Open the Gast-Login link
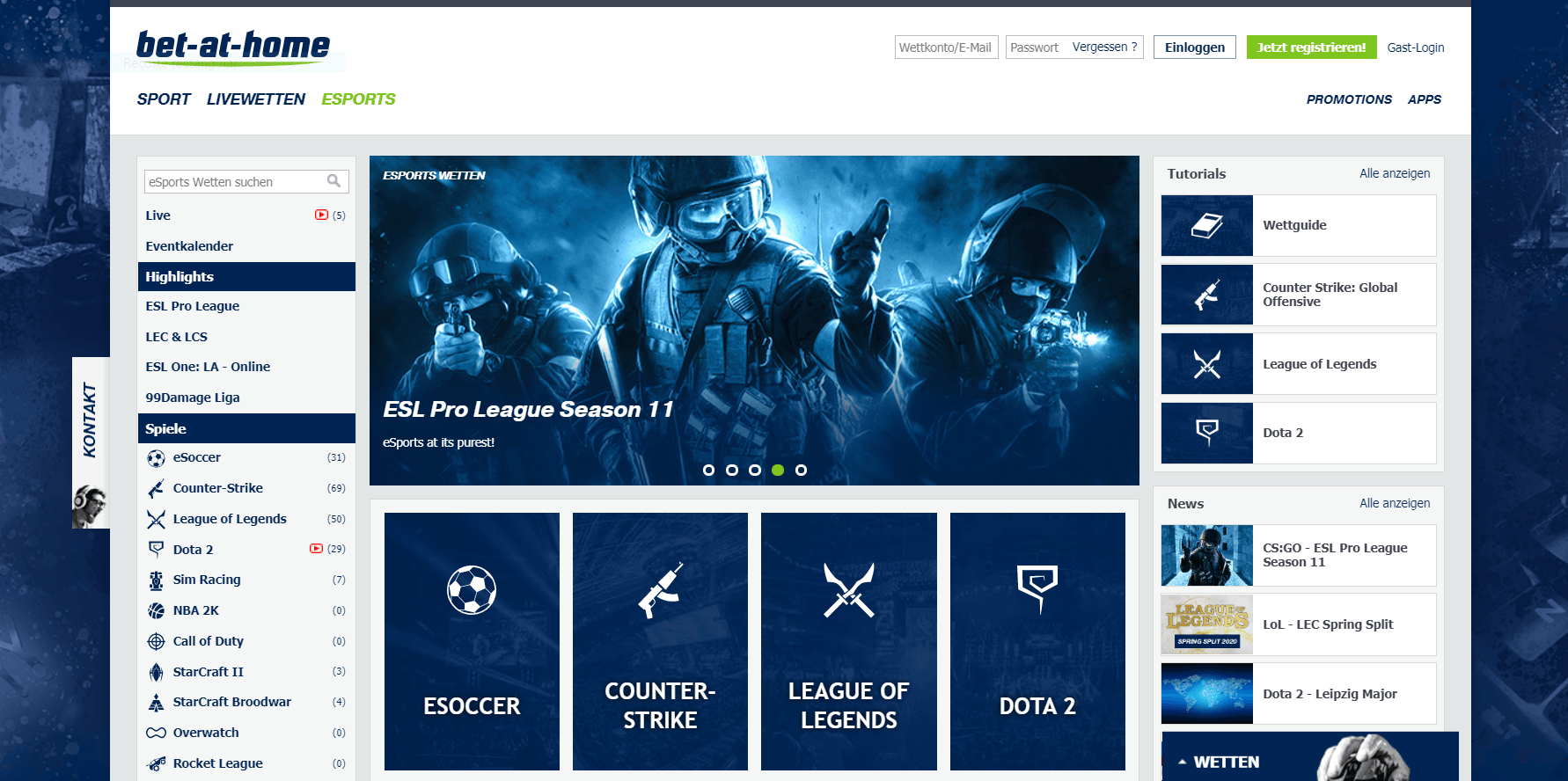 [1416, 47]
